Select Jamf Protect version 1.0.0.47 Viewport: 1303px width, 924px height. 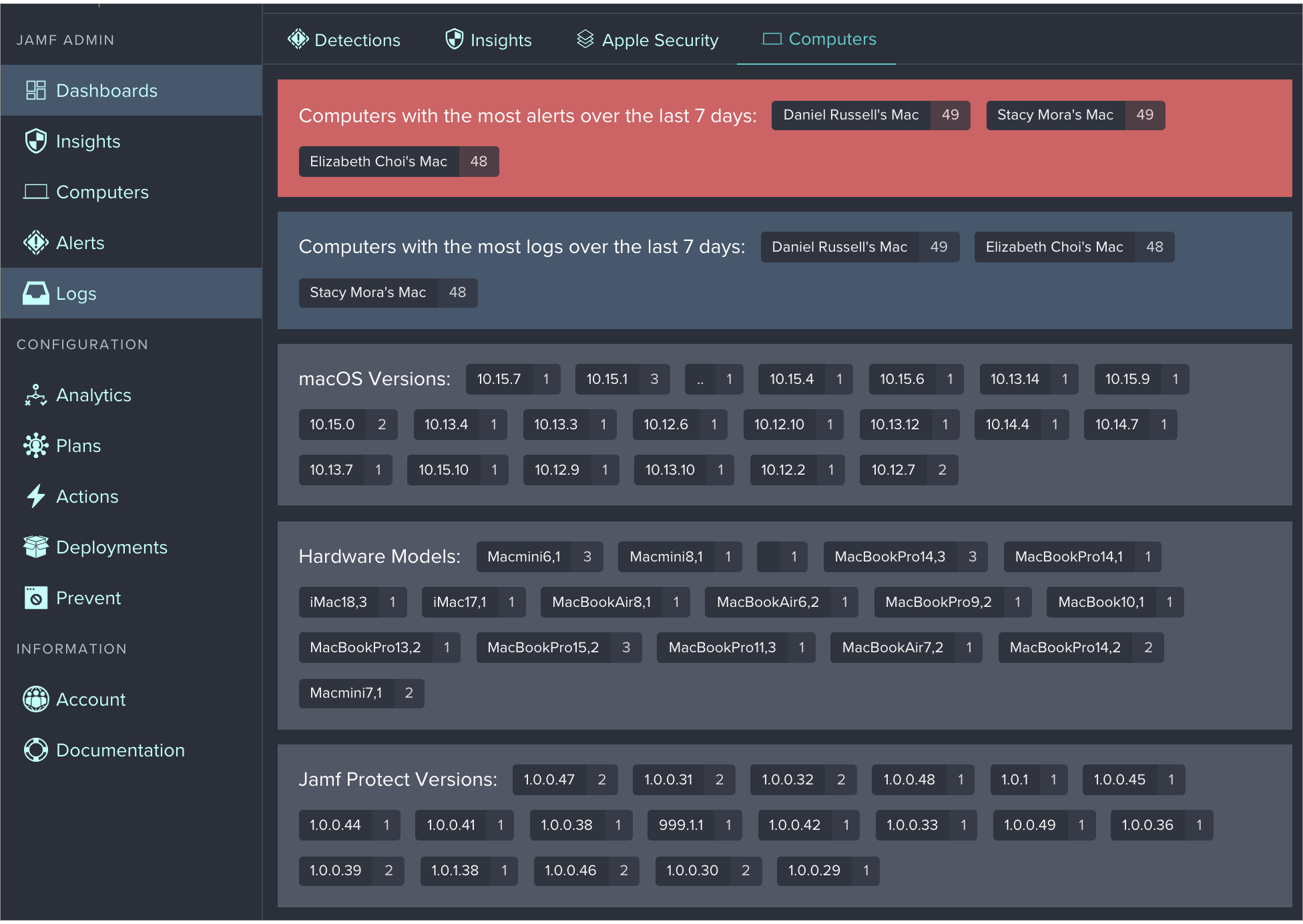565,780
